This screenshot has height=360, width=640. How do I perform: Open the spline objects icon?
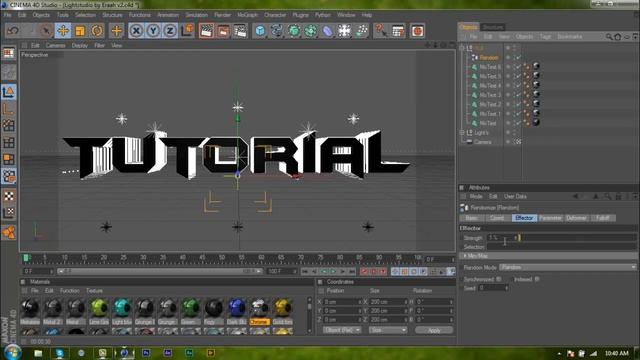tap(277, 31)
